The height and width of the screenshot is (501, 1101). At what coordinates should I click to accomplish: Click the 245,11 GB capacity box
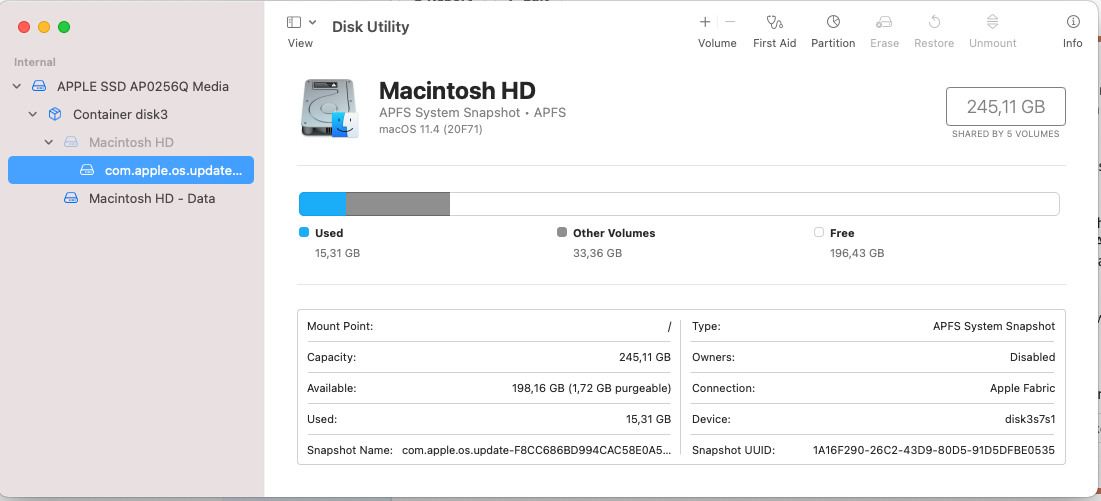pyautogui.click(x=1006, y=107)
